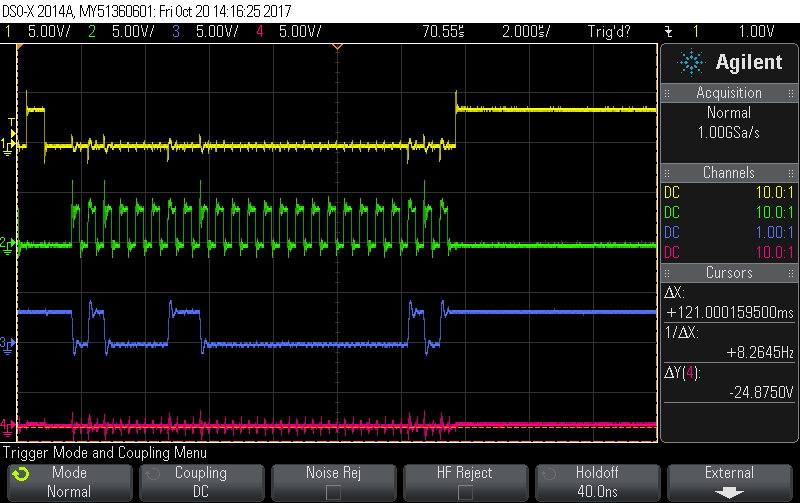Click the Normal acquisition mode text
Screen dimensions: 800x503
pos(729,112)
